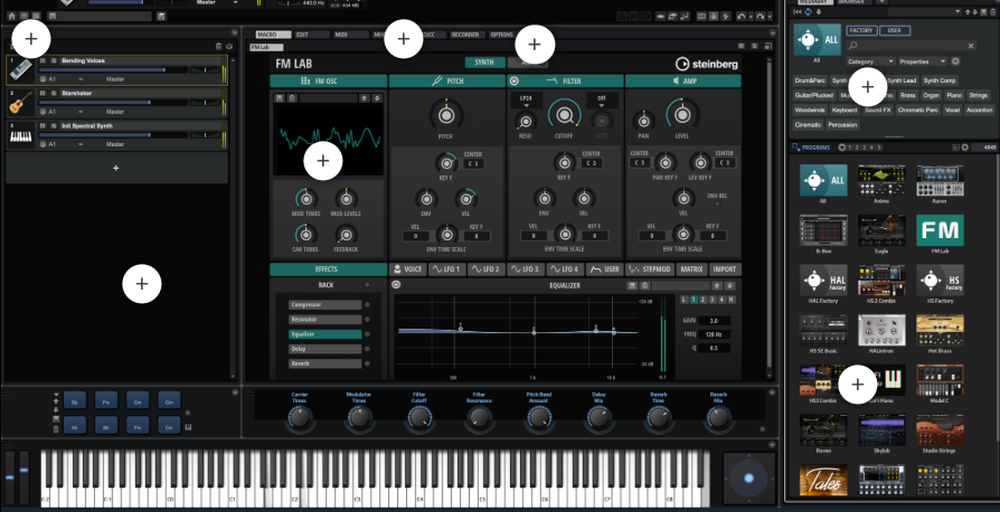This screenshot has width=1000, height=512.
Task: Open the LP24 filter type dropdown
Action: (526, 100)
